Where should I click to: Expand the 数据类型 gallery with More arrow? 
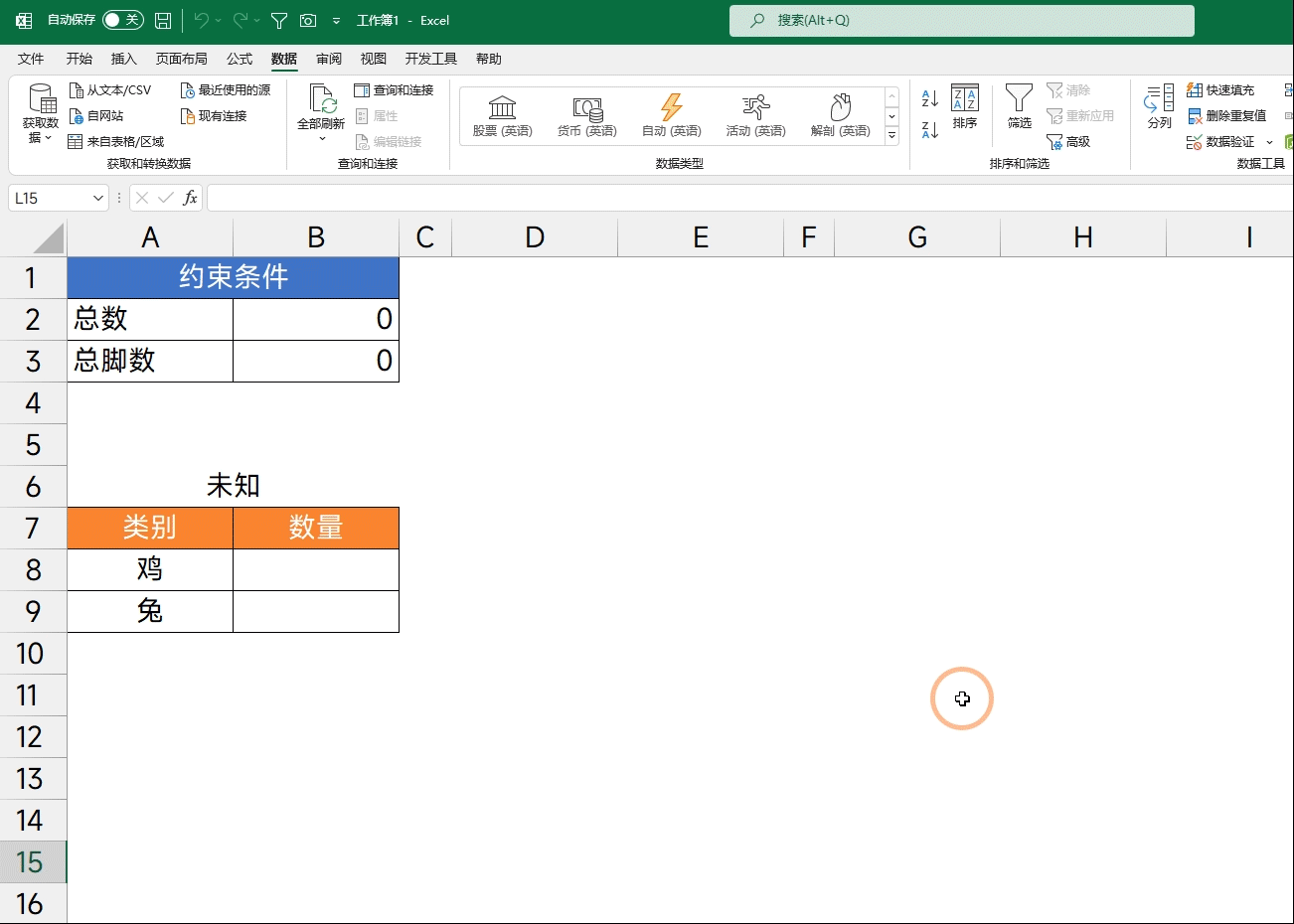(891, 135)
